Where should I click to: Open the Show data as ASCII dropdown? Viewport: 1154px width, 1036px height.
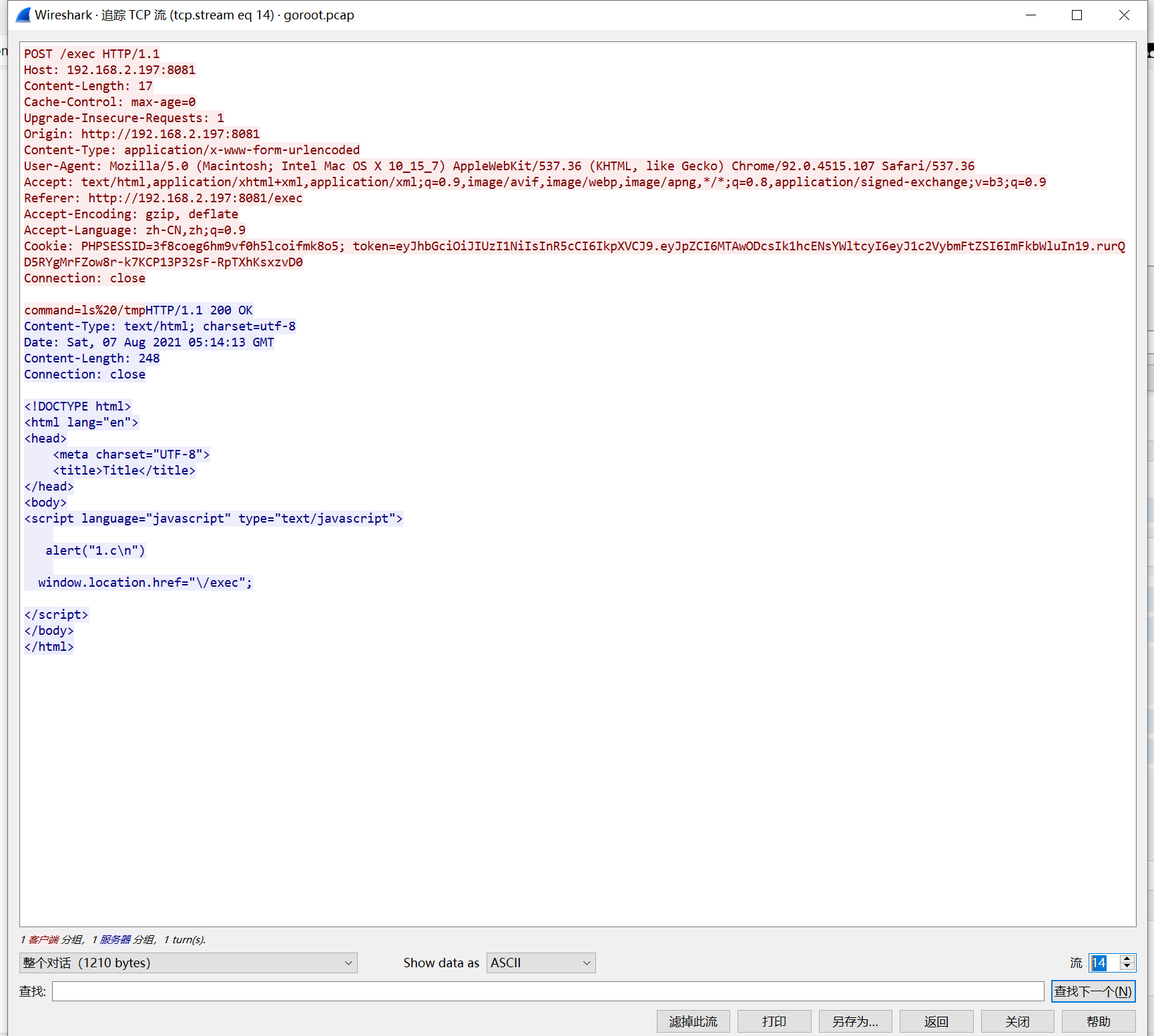[x=541, y=963]
